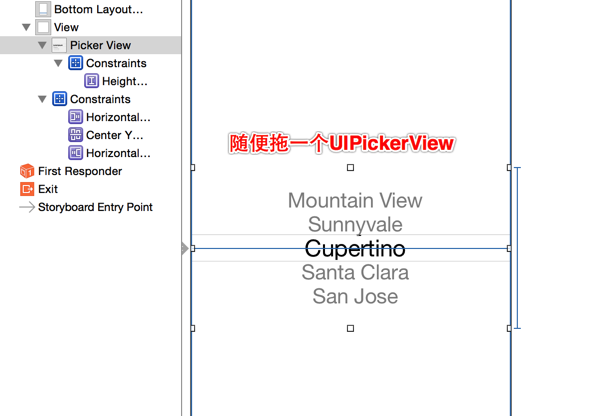Click the Picker View row icon
605x416 pixels.
(59, 45)
